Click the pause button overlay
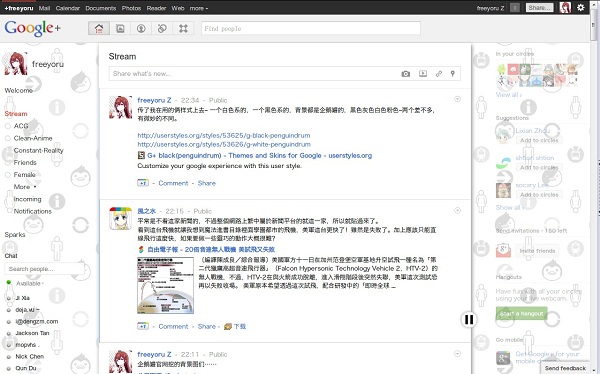The width and height of the screenshot is (600, 374). click(469, 319)
